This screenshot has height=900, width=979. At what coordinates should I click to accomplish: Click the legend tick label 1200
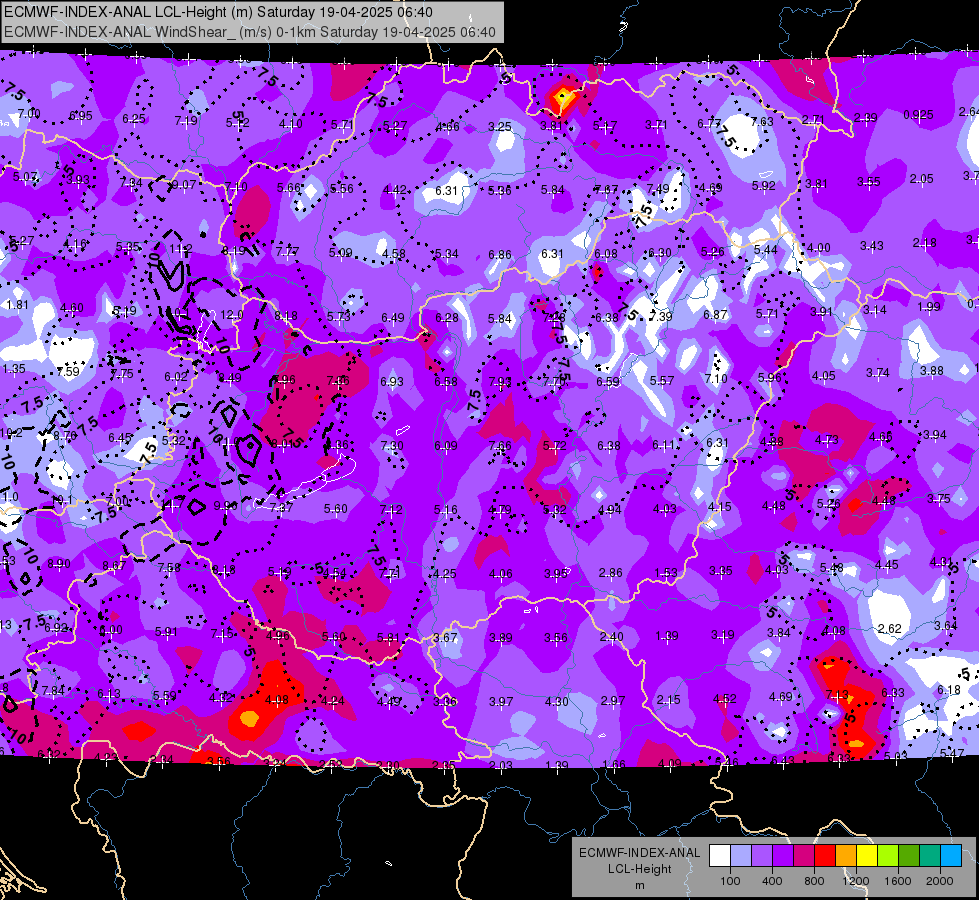pyautogui.click(x=856, y=881)
